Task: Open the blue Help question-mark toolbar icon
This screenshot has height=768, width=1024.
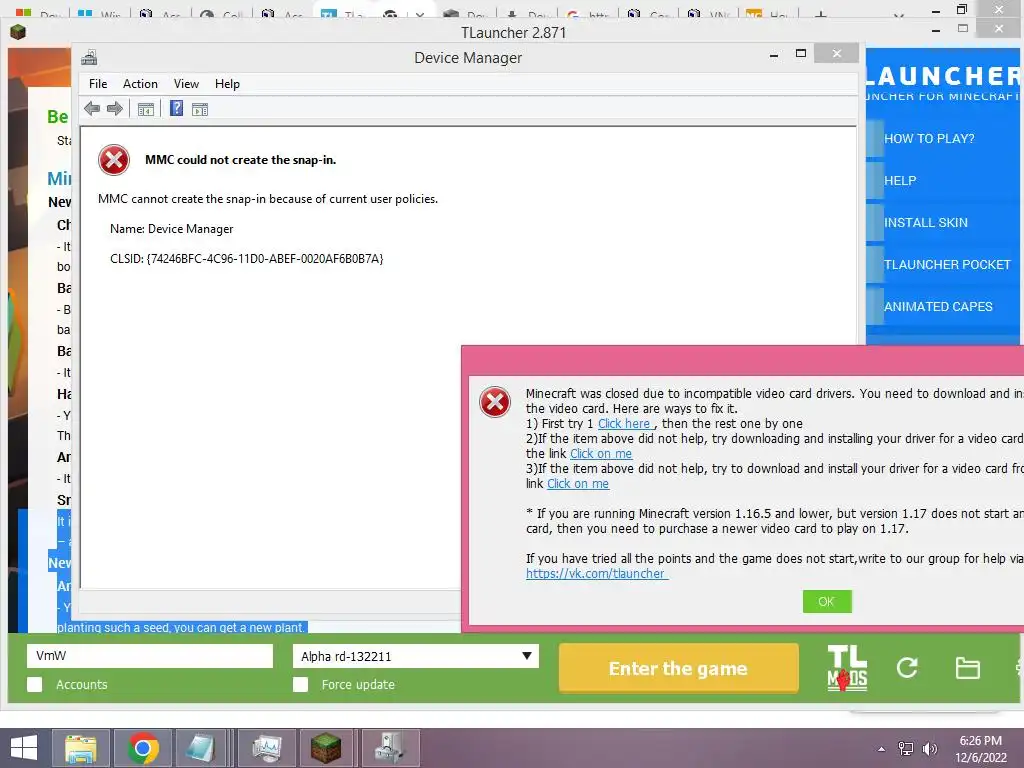Action: 176,108
